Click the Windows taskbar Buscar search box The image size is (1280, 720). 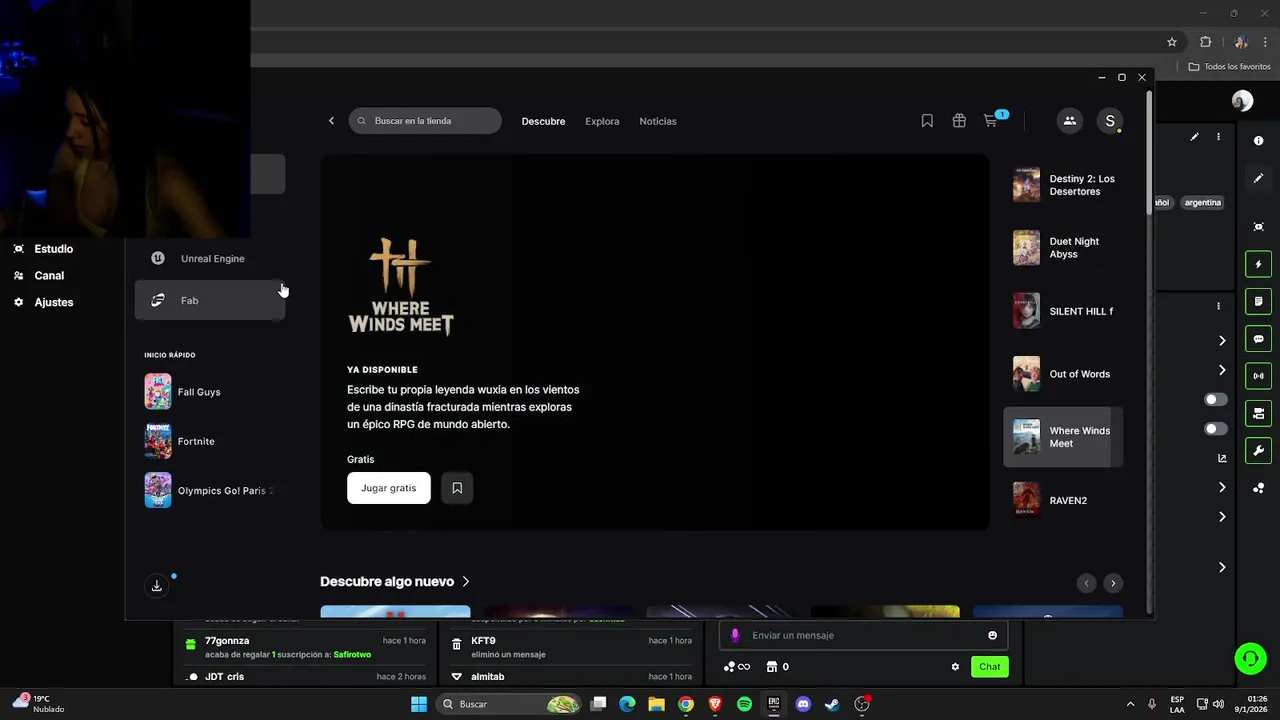[510, 704]
